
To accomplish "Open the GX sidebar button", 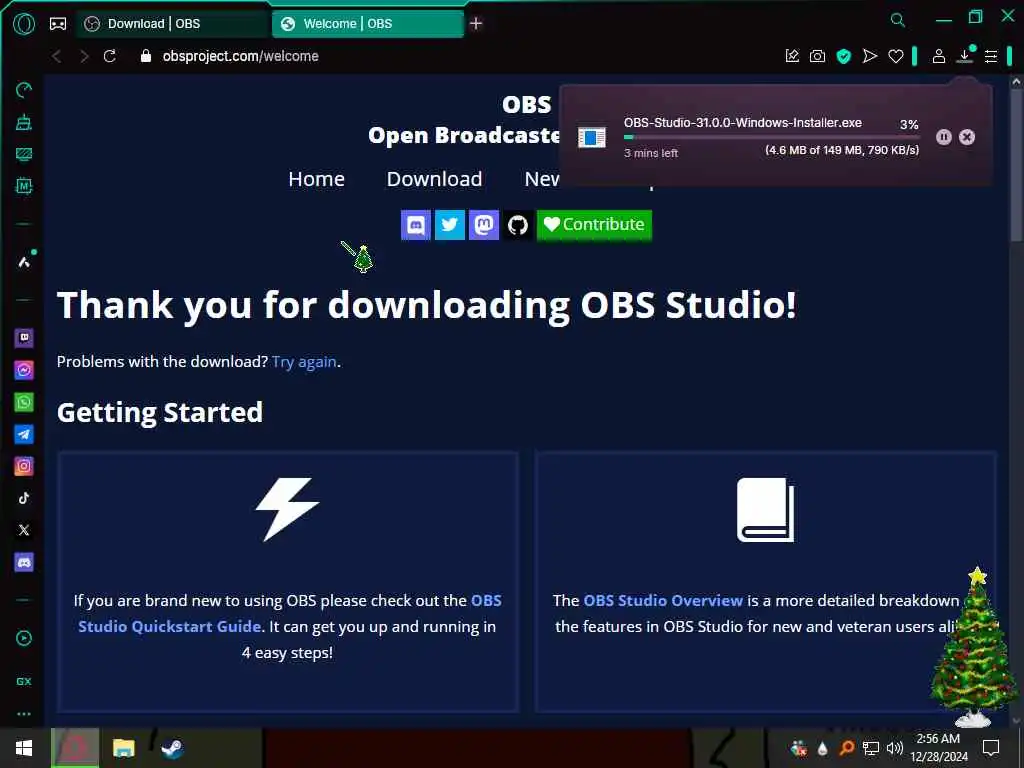I will coord(24,681).
